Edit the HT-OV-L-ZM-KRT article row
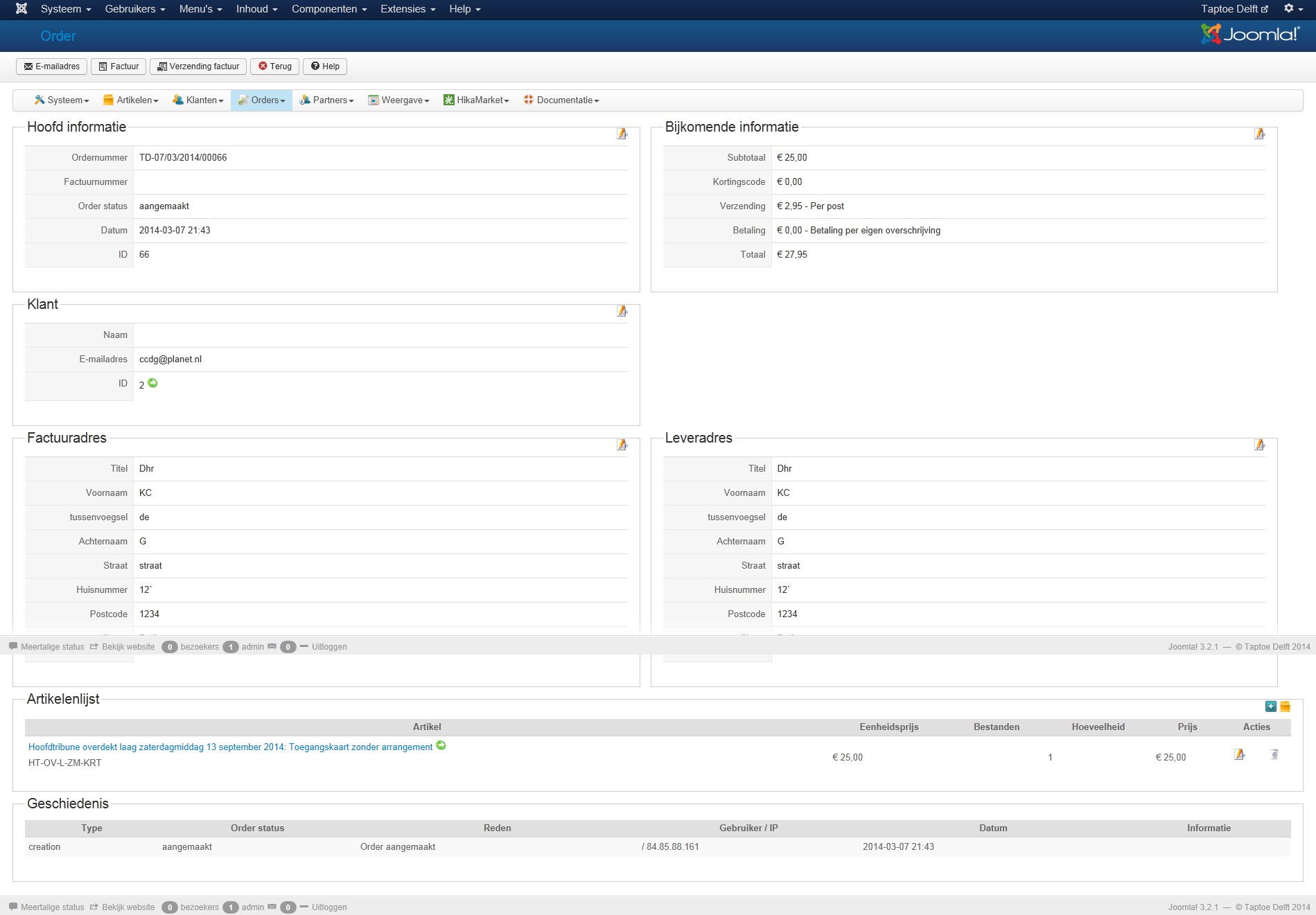The height and width of the screenshot is (915, 1316). pos(1239,754)
